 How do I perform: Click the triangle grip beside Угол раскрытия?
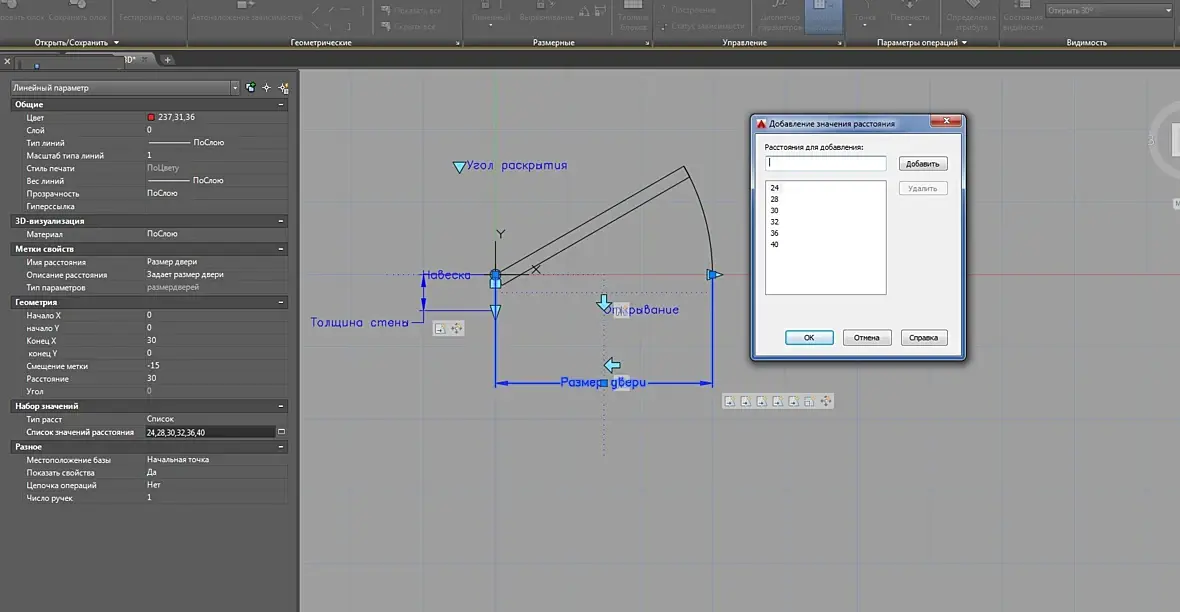click(458, 167)
